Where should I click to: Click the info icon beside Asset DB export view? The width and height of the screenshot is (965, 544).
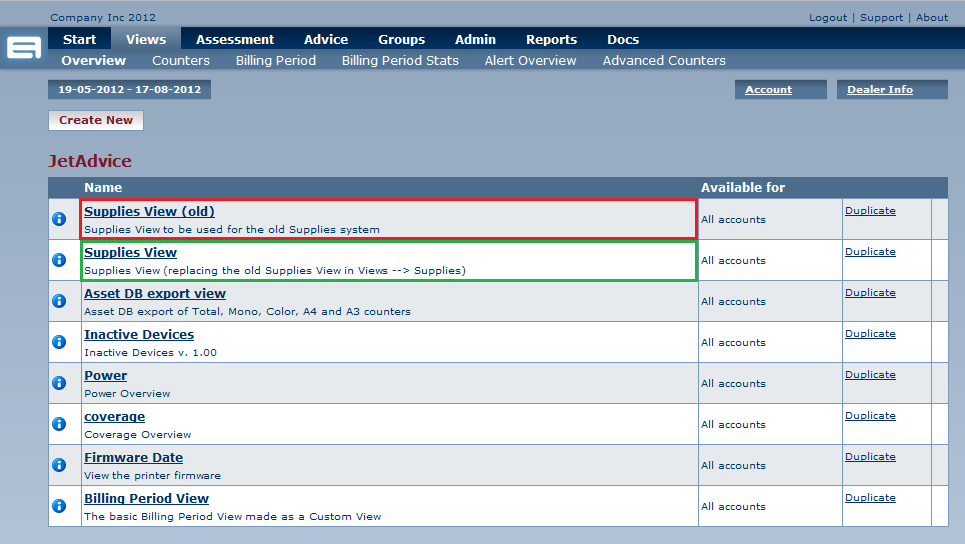(59, 301)
